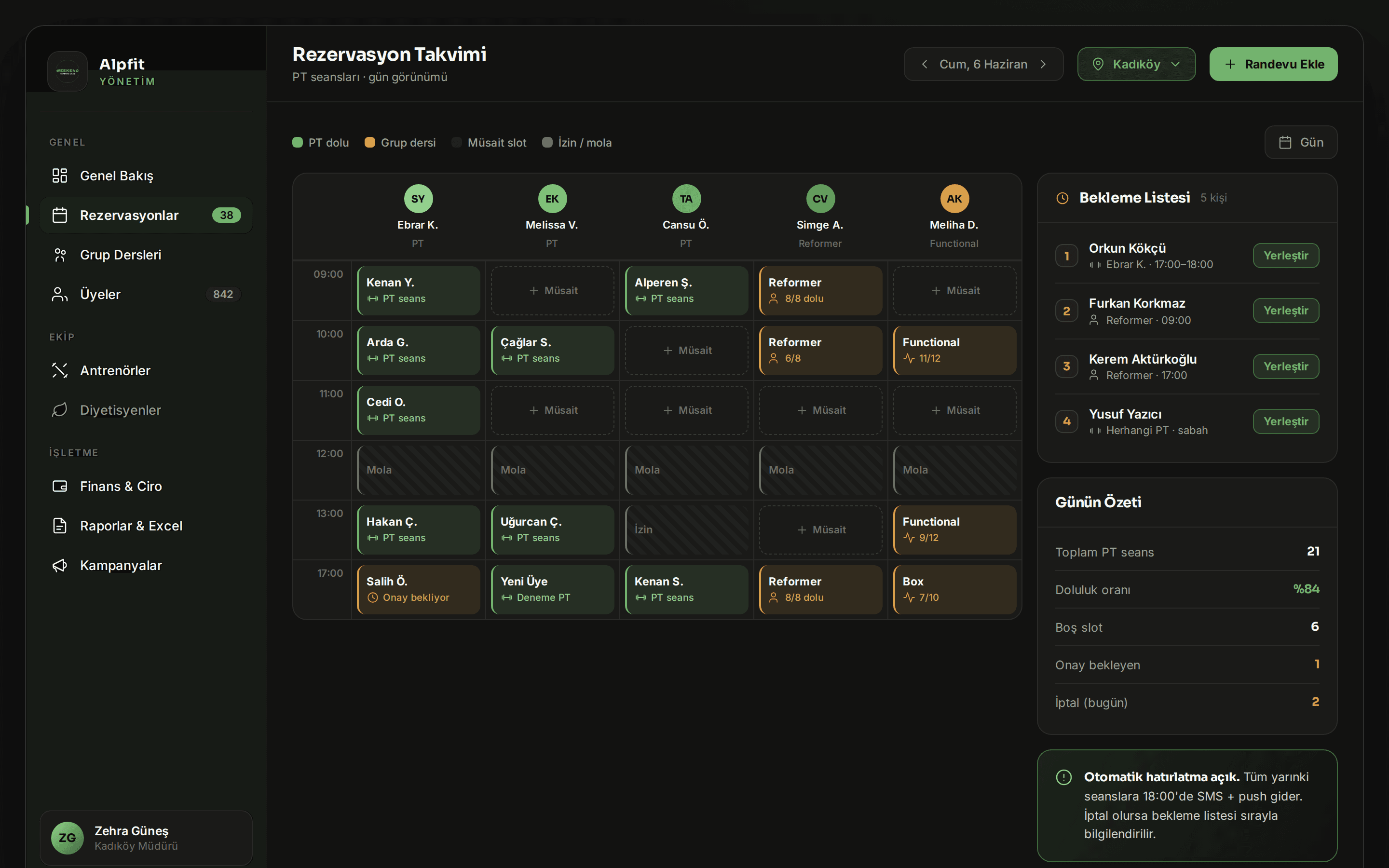Click the Bekleme Listesi clock icon
The image size is (1389, 868).
pyautogui.click(x=1062, y=198)
